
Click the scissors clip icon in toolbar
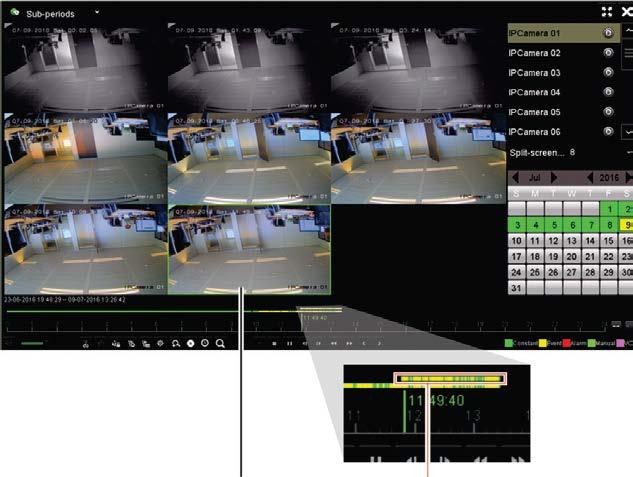[x=86, y=344]
